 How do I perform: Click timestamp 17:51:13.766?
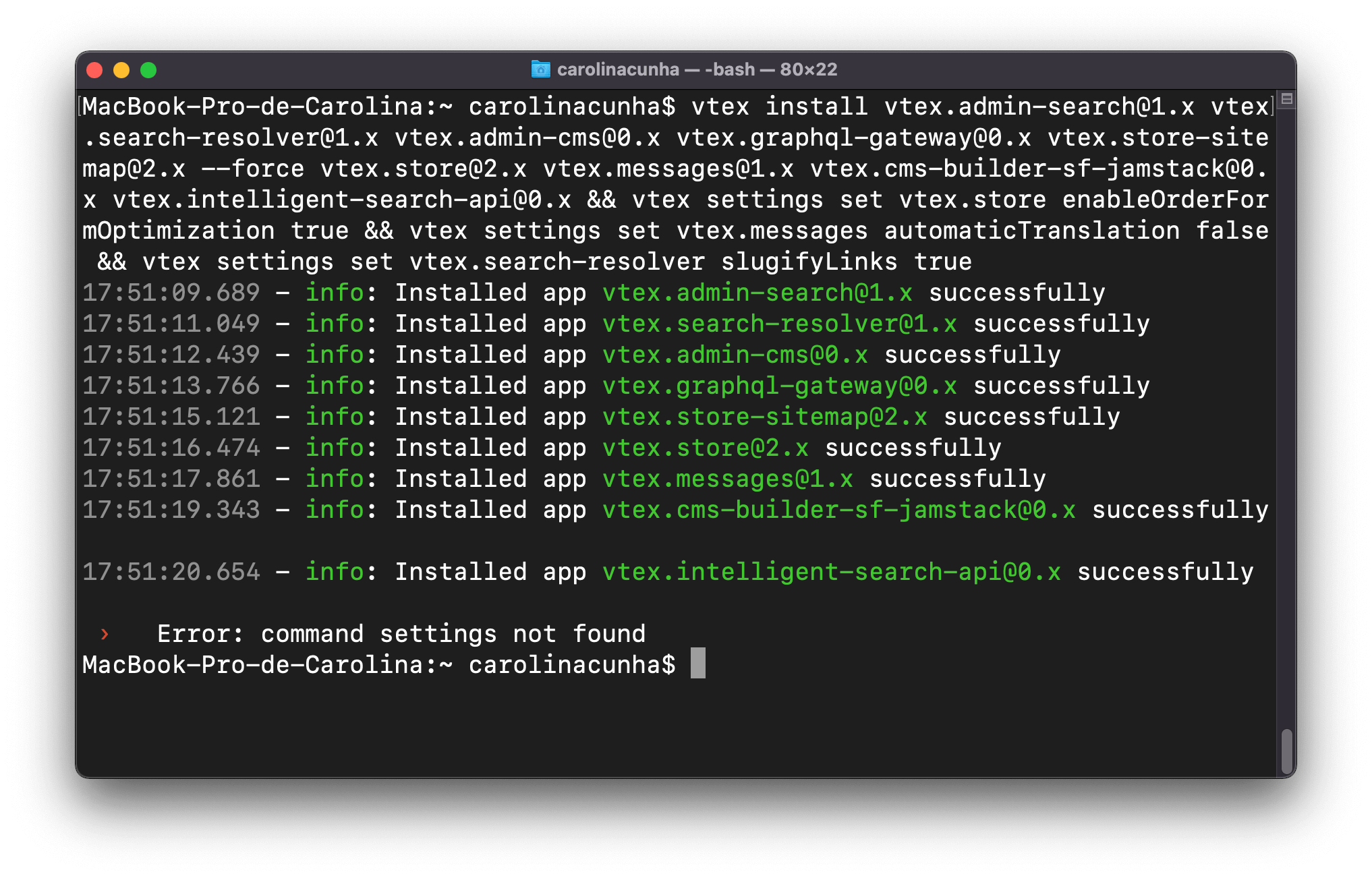[171, 386]
